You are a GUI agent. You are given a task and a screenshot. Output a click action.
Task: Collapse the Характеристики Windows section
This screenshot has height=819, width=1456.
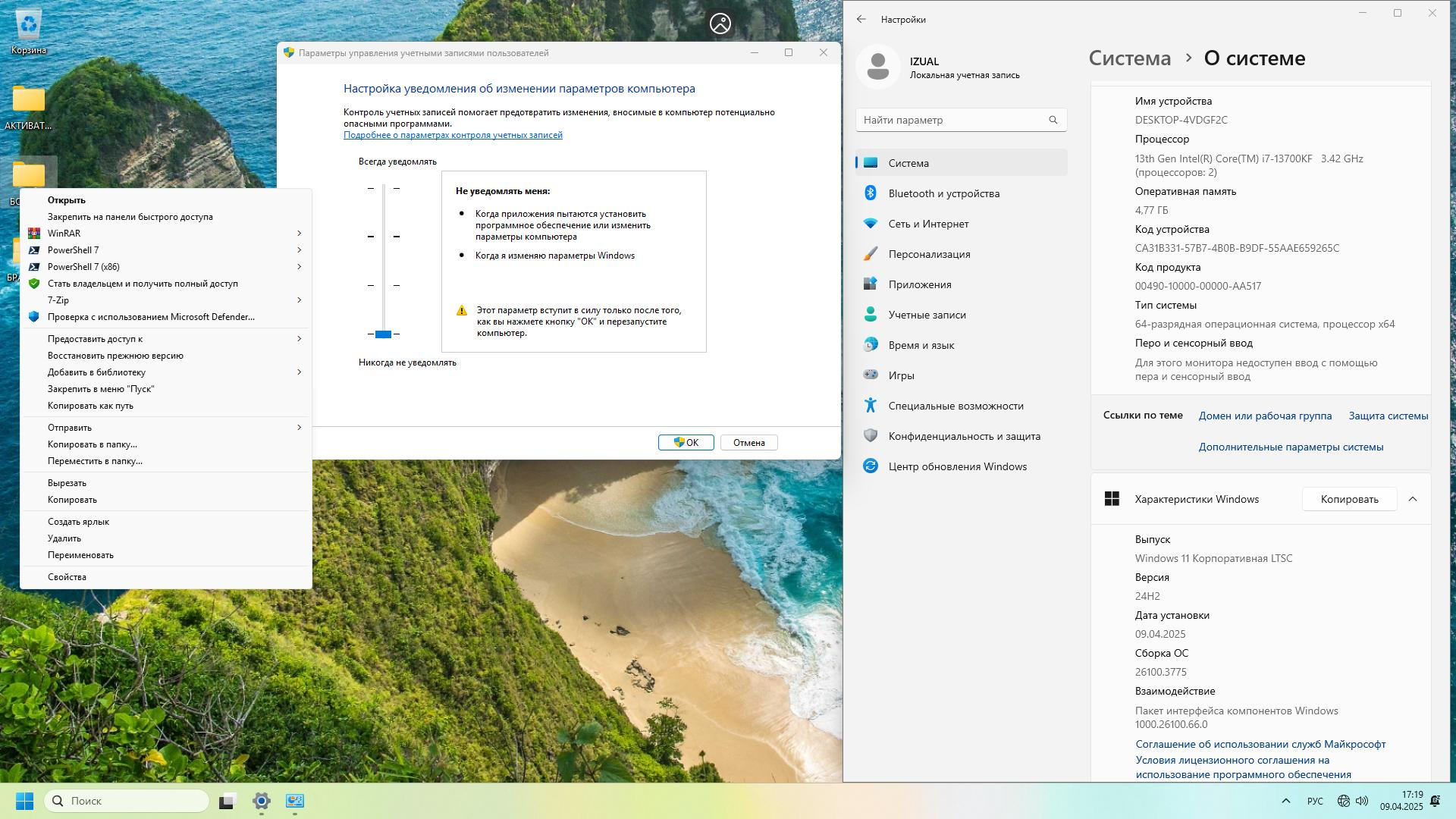click(x=1412, y=499)
